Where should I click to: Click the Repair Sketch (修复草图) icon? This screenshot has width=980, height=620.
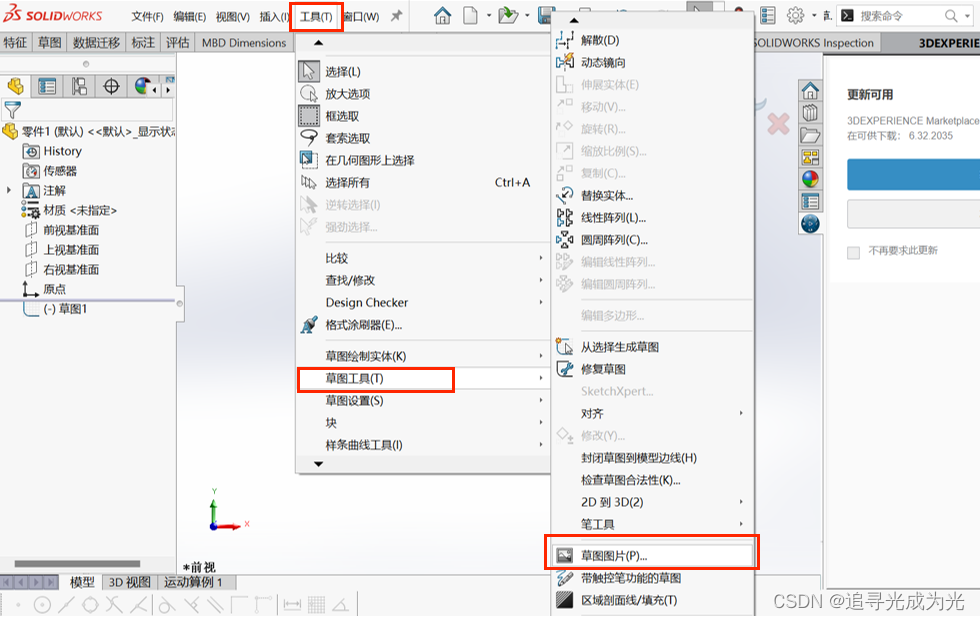[x=565, y=369]
